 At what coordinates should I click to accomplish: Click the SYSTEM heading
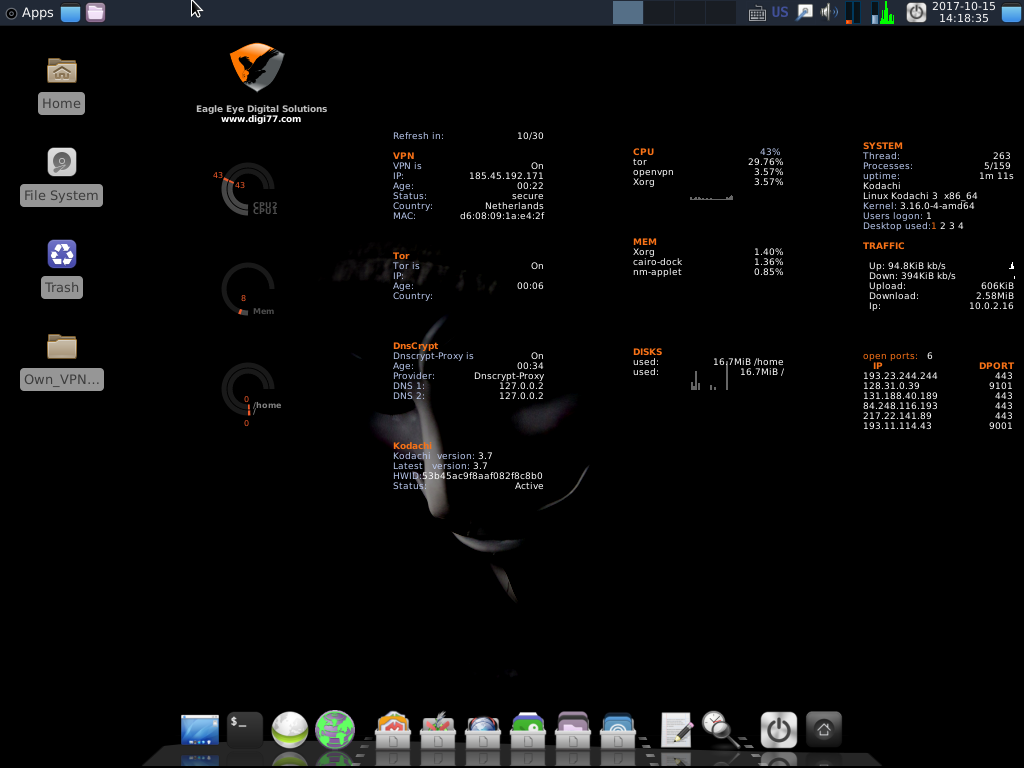882,146
